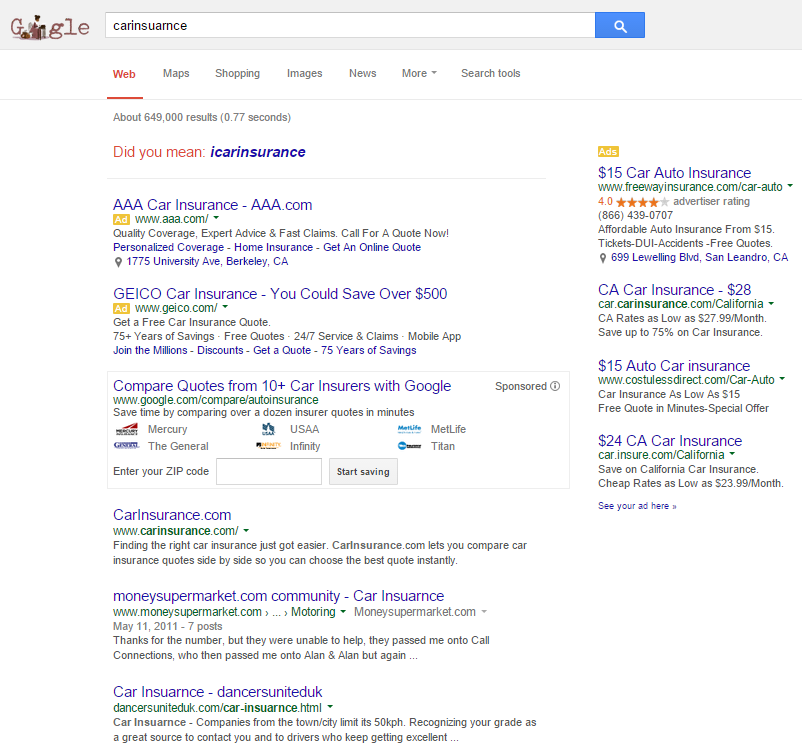Click See your ad here link
The image size is (802, 751).
click(x=637, y=506)
